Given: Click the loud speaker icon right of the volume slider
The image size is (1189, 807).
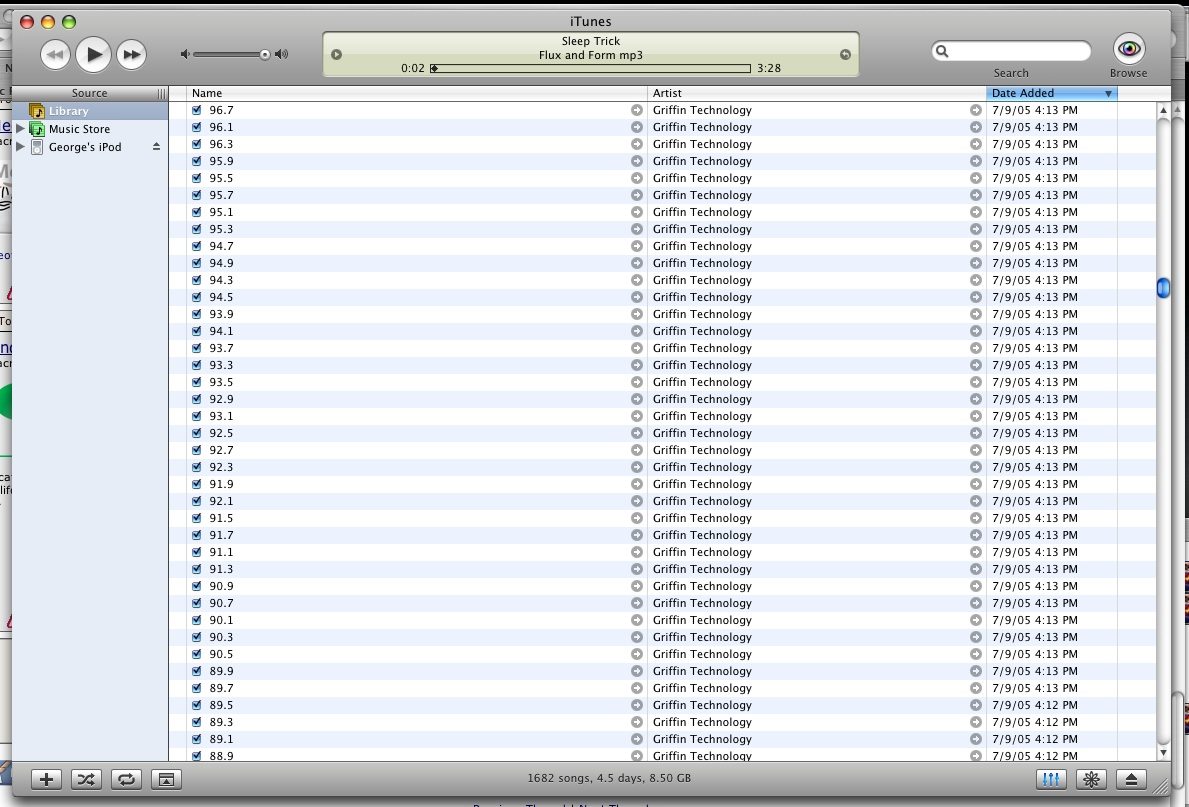Looking at the screenshot, I should (x=281, y=54).
